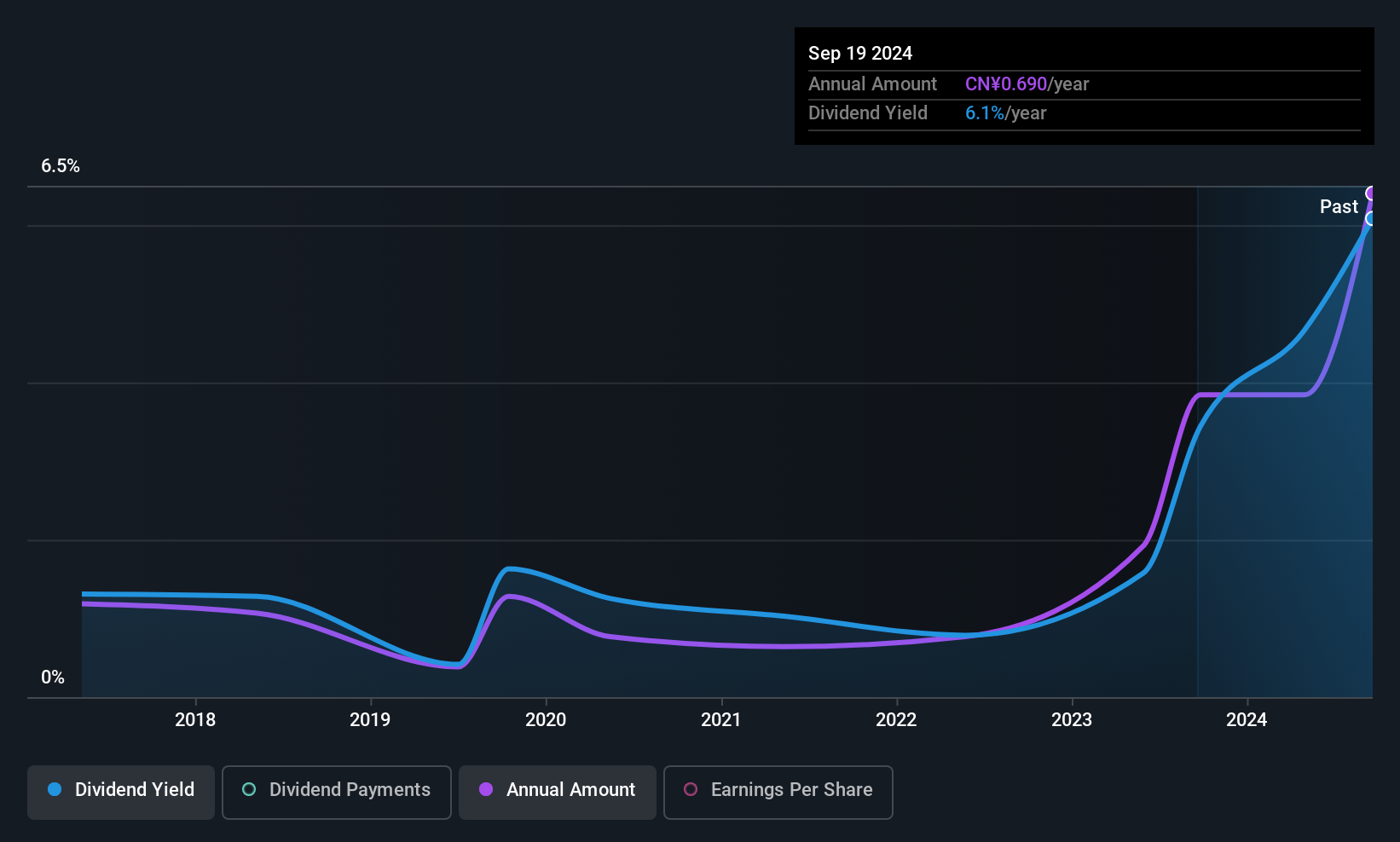Image resolution: width=1400 pixels, height=842 pixels.
Task: Click the 'Past' label on the chart
Action: coord(1339,207)
